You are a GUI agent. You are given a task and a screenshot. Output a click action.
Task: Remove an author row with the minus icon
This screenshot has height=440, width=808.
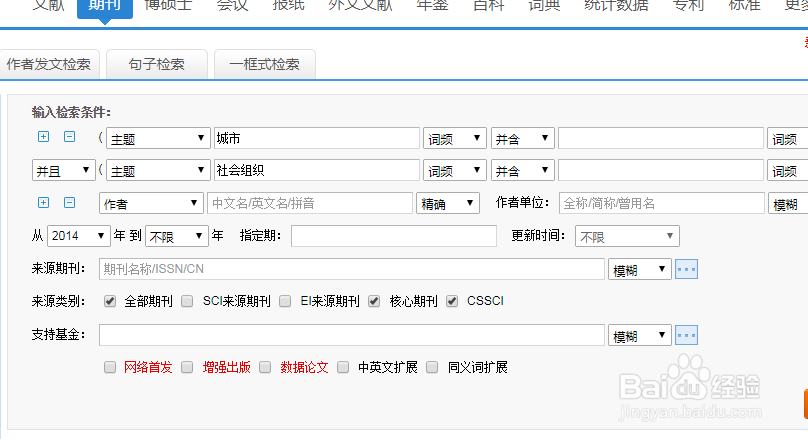point(69,202)
